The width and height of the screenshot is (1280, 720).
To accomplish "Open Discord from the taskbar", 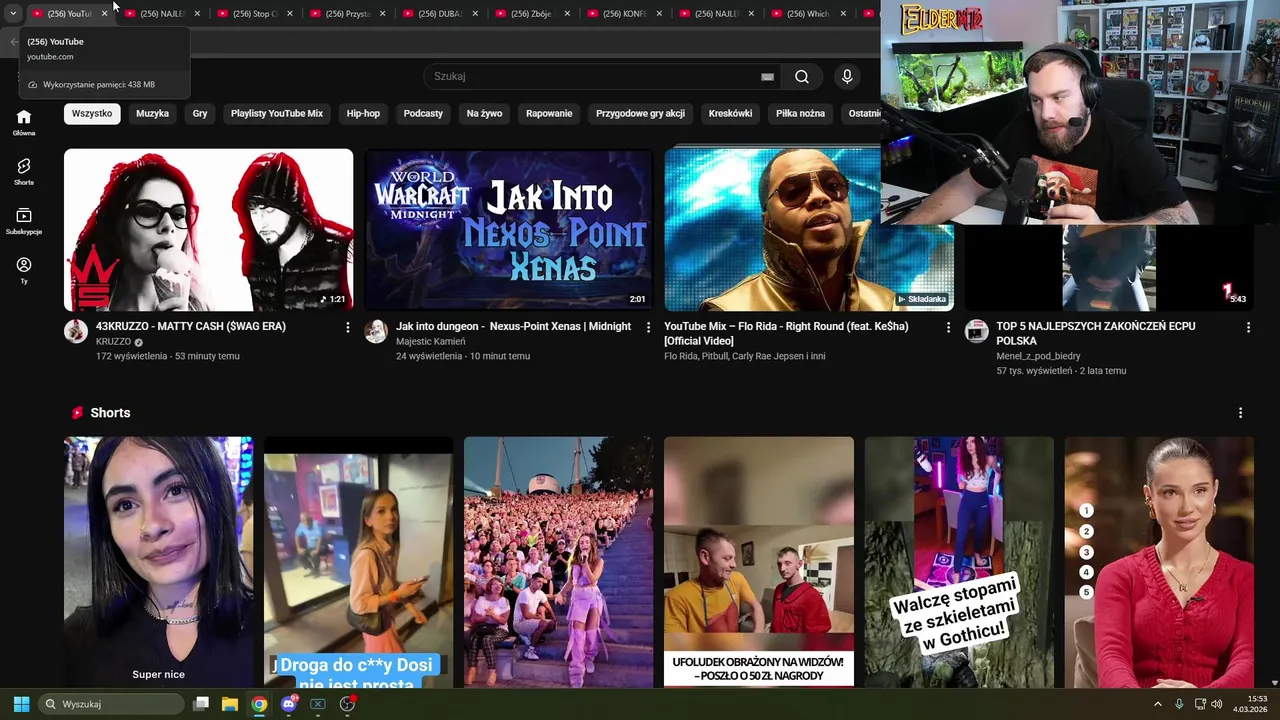I will tap(289, 704).
